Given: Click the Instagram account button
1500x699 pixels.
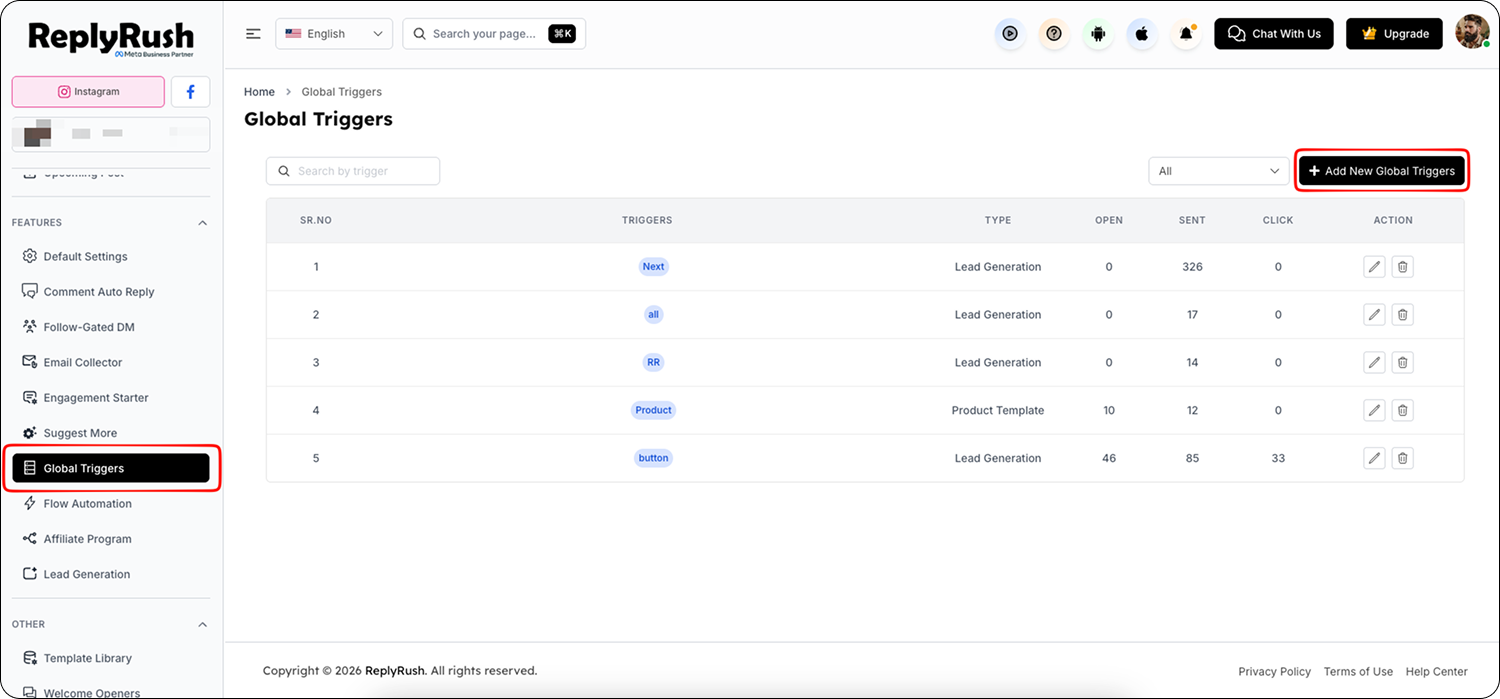Looking at the screenshot, I should pyautogui.click(x=88, y=92).
